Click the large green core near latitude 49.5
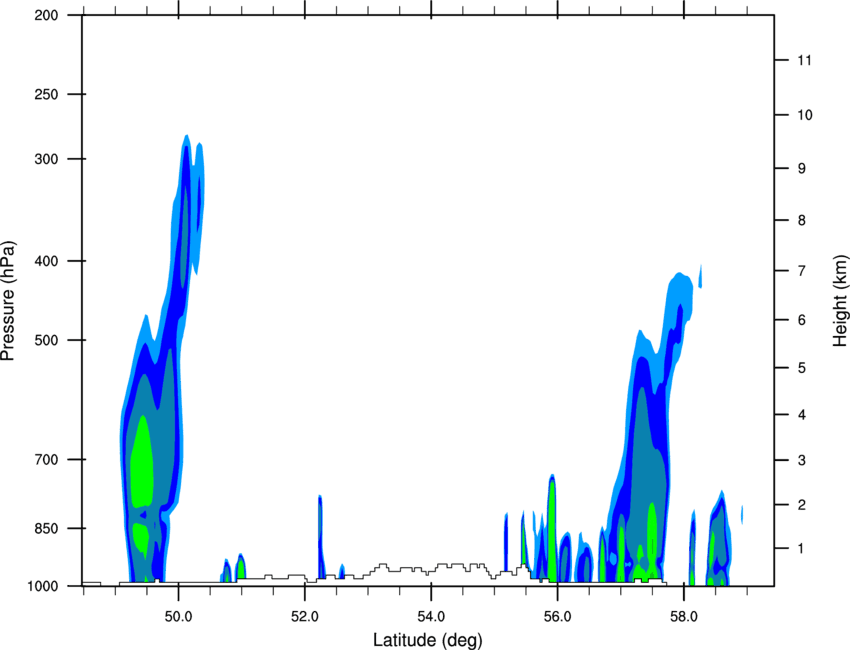The width and height of the screenshot is (850, 650). pos(141,461)
